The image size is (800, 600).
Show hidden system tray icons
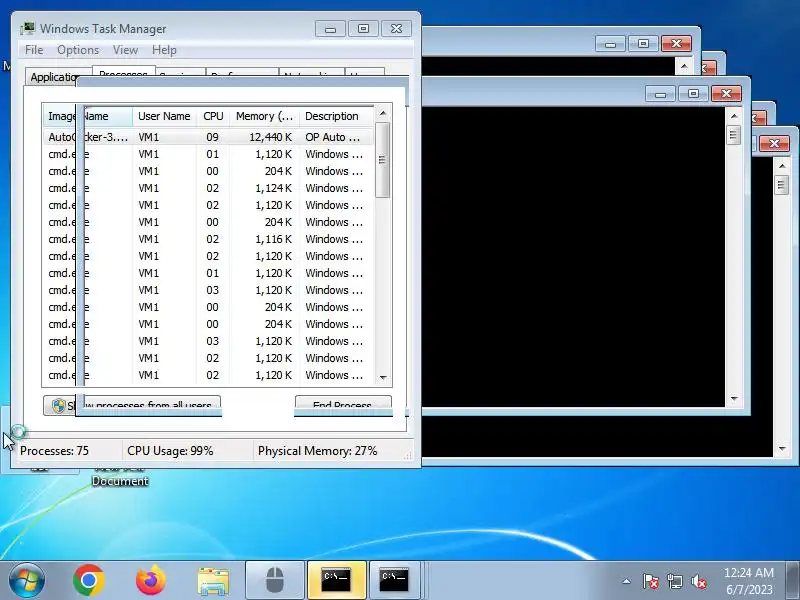point(627,581)
